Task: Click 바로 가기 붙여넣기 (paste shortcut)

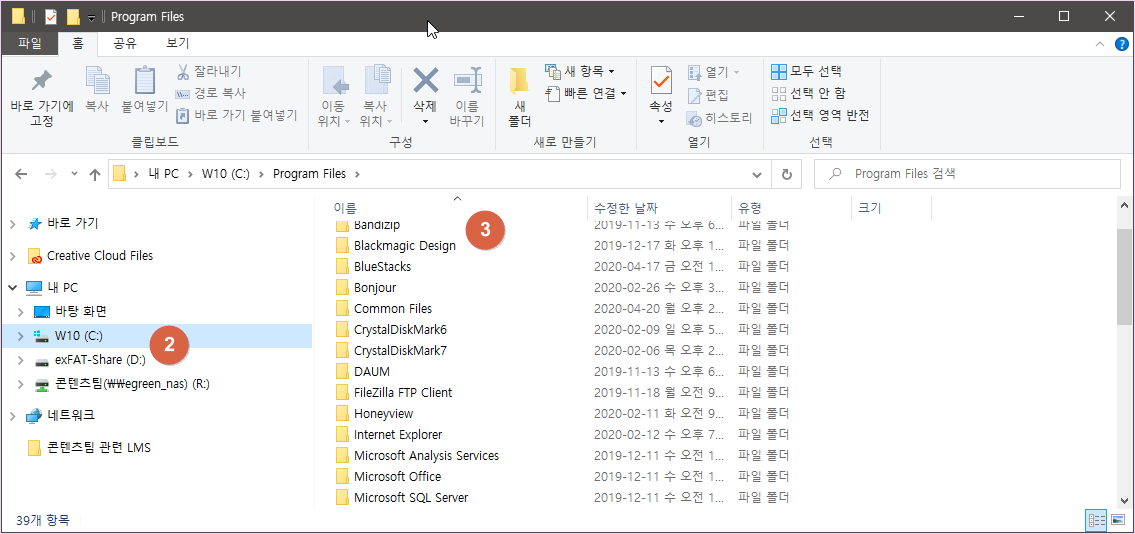Action: (237, 115)
